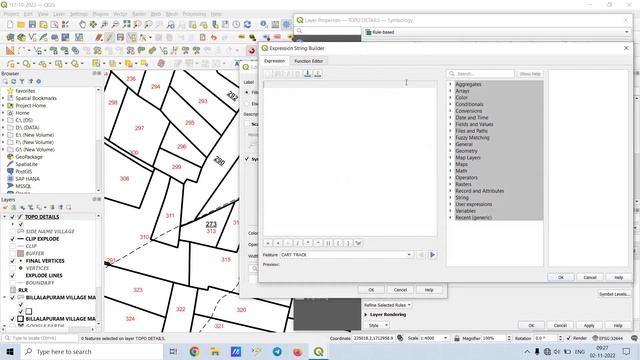Select the Zoom In magnifier tool
The width and height of the screenshot is (640, 360).
point(104,25)
